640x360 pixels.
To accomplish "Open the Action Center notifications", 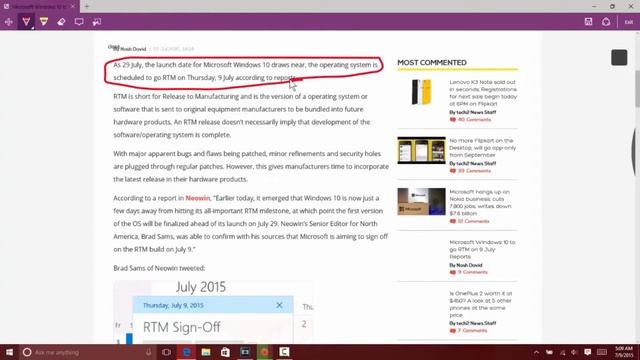I will point(587,352).
